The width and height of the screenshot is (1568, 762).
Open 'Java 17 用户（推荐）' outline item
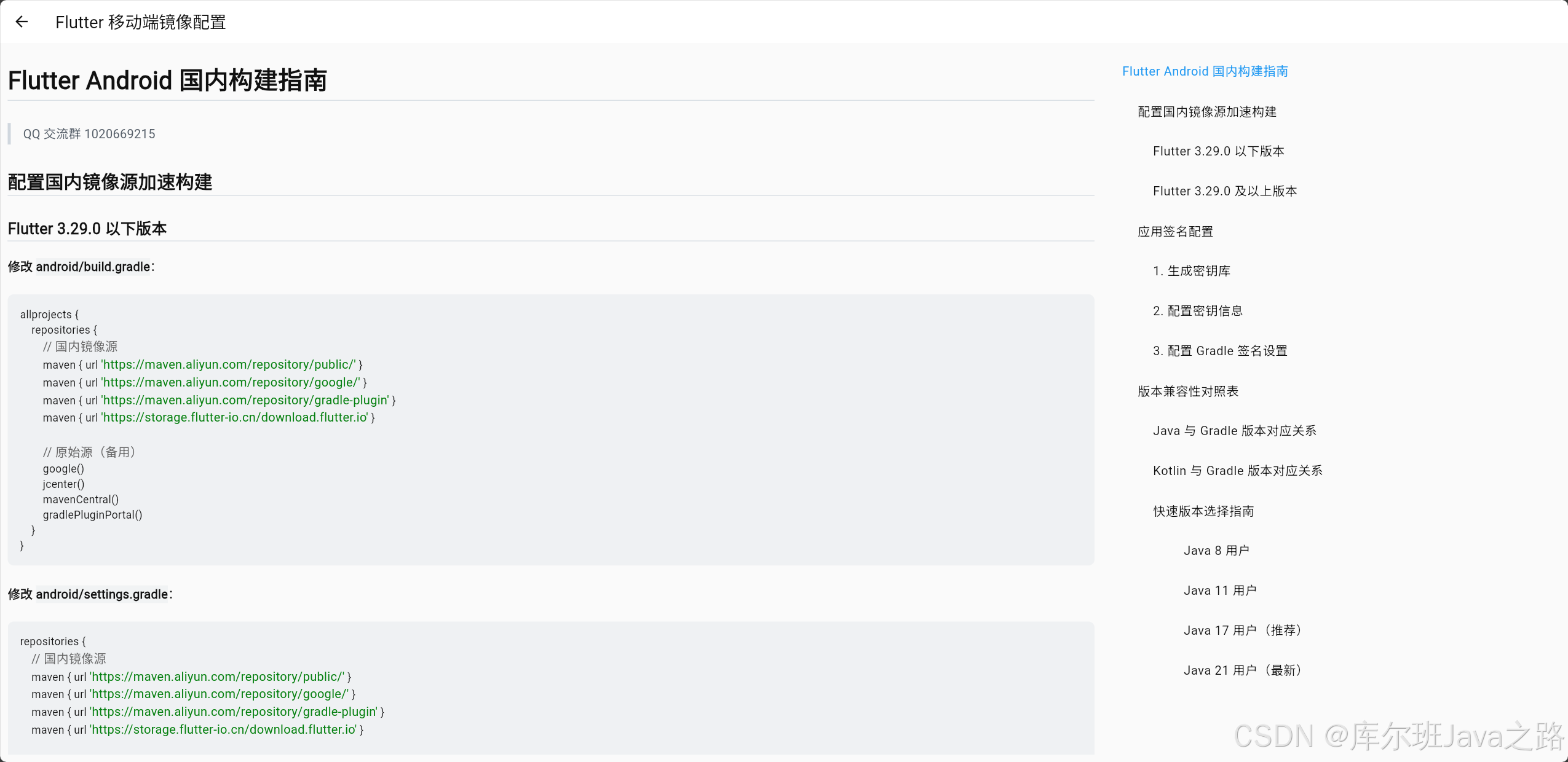1242,630
